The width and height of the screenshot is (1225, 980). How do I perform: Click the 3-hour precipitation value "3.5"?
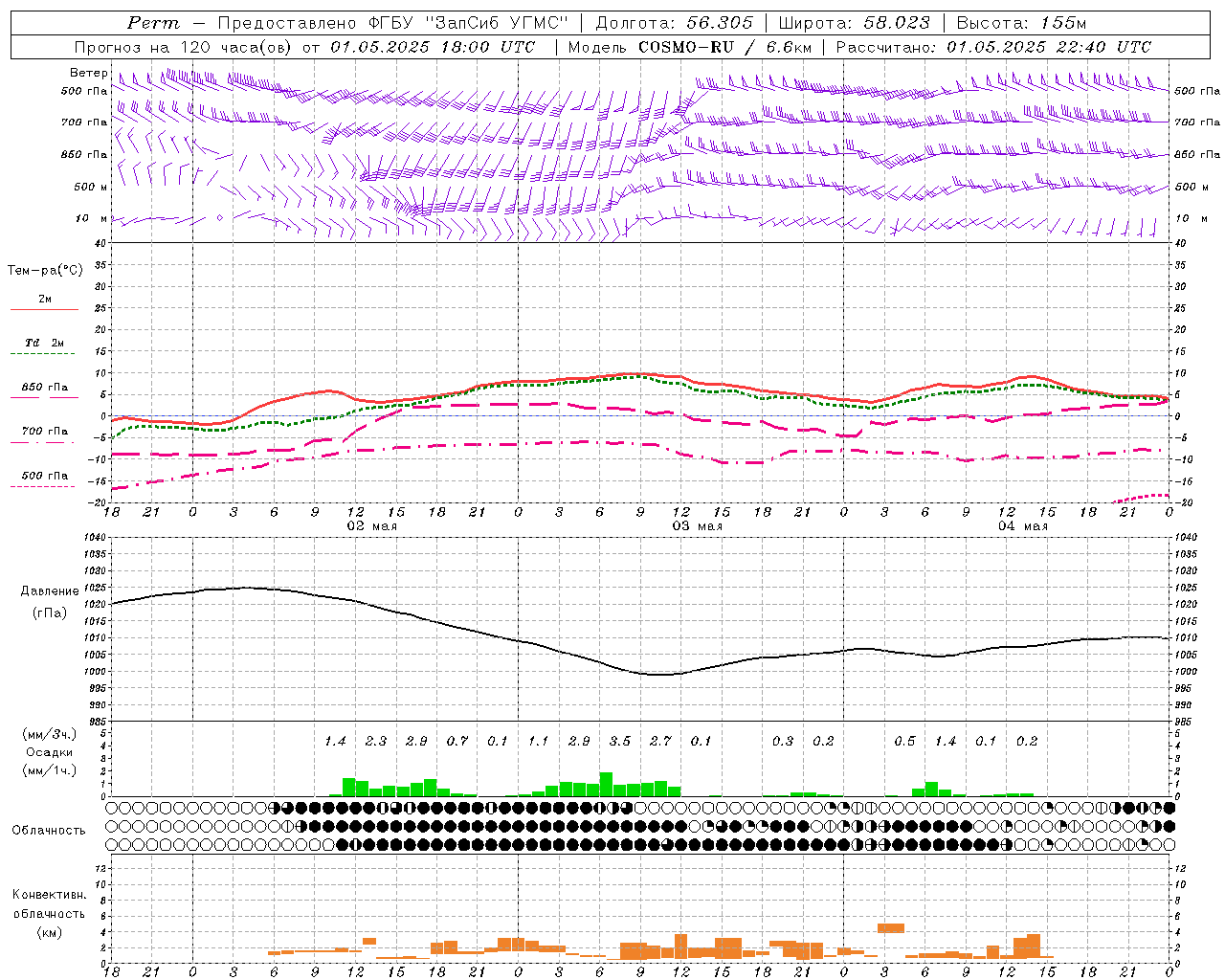pos(620,742)
